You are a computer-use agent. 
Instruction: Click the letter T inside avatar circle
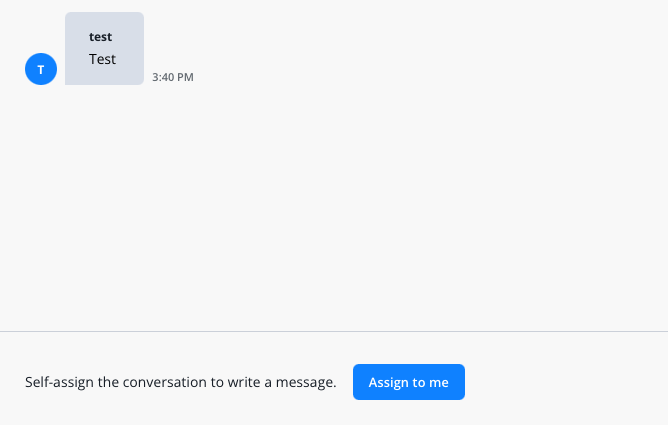click(x=40, y=69)
